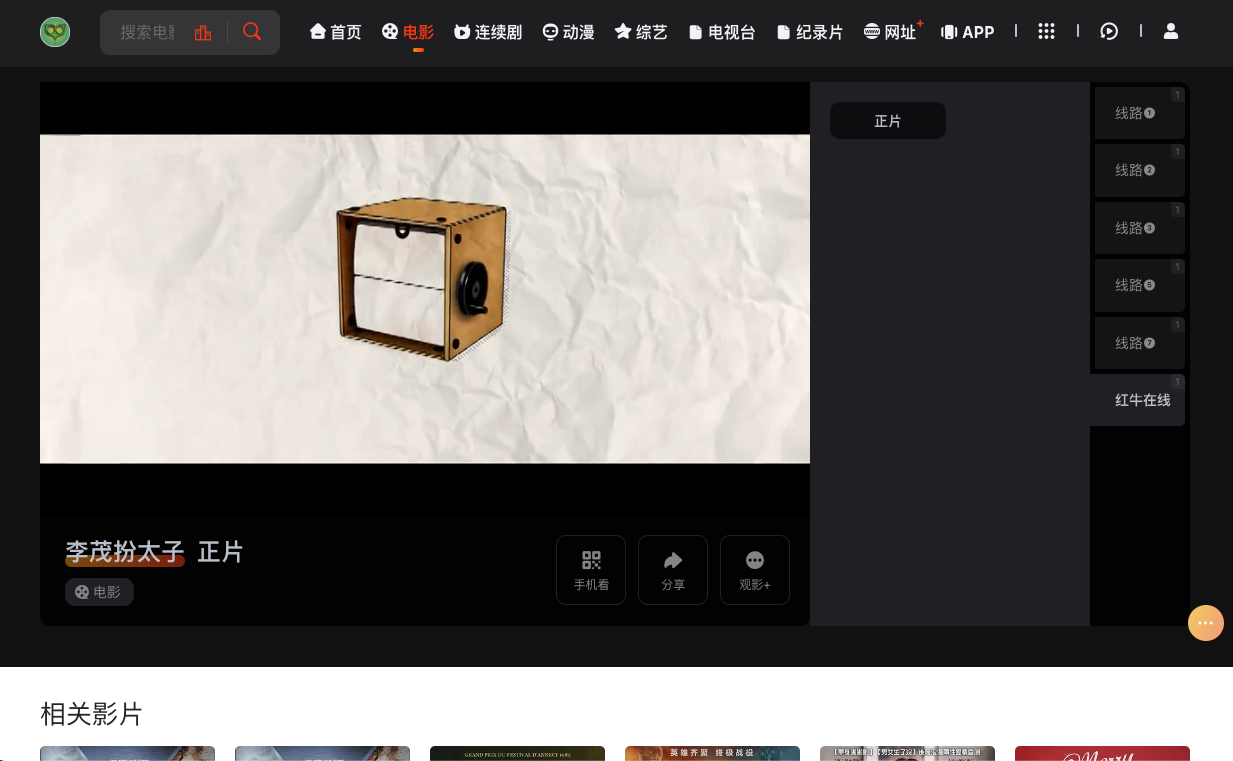Click the red search magnifier icon
The width and height of the screenshot is (1233, 761).
252,32
